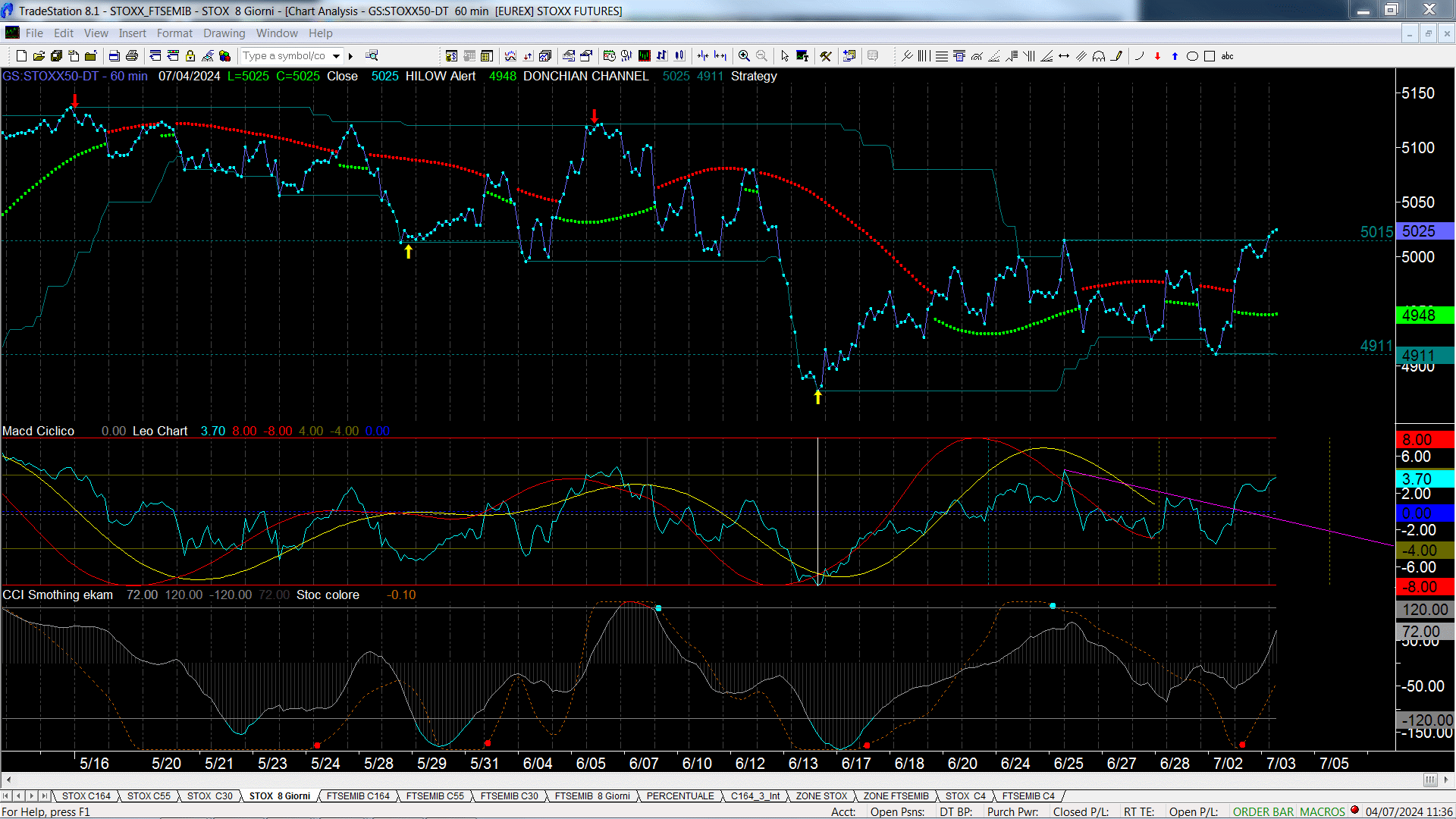Image resolution: width=1456 pixels, height=819 pixels.
Task: Click the go arrow beside symbol box
Action: click(x=350, y=56)
